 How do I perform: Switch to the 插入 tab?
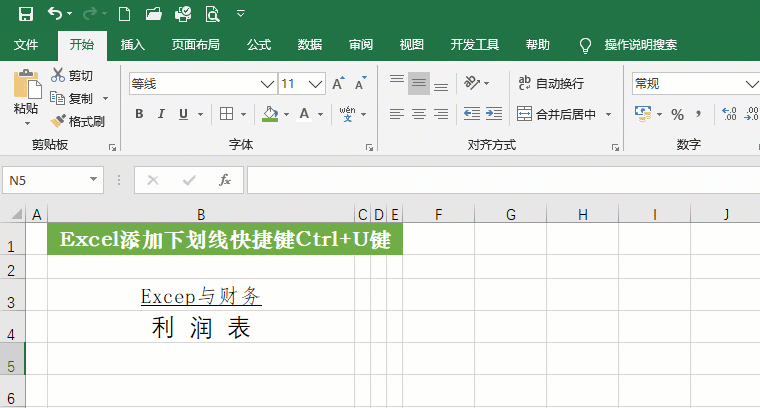pos(132,45)
